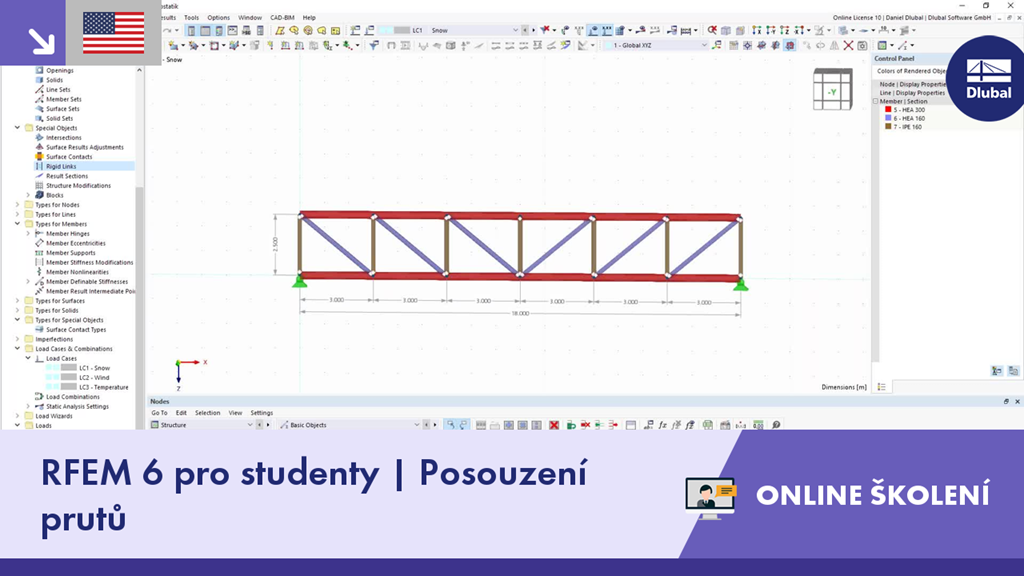
Task: Click the icon right of the Global XYZ dropdown
Action: [x=716, y=45]
